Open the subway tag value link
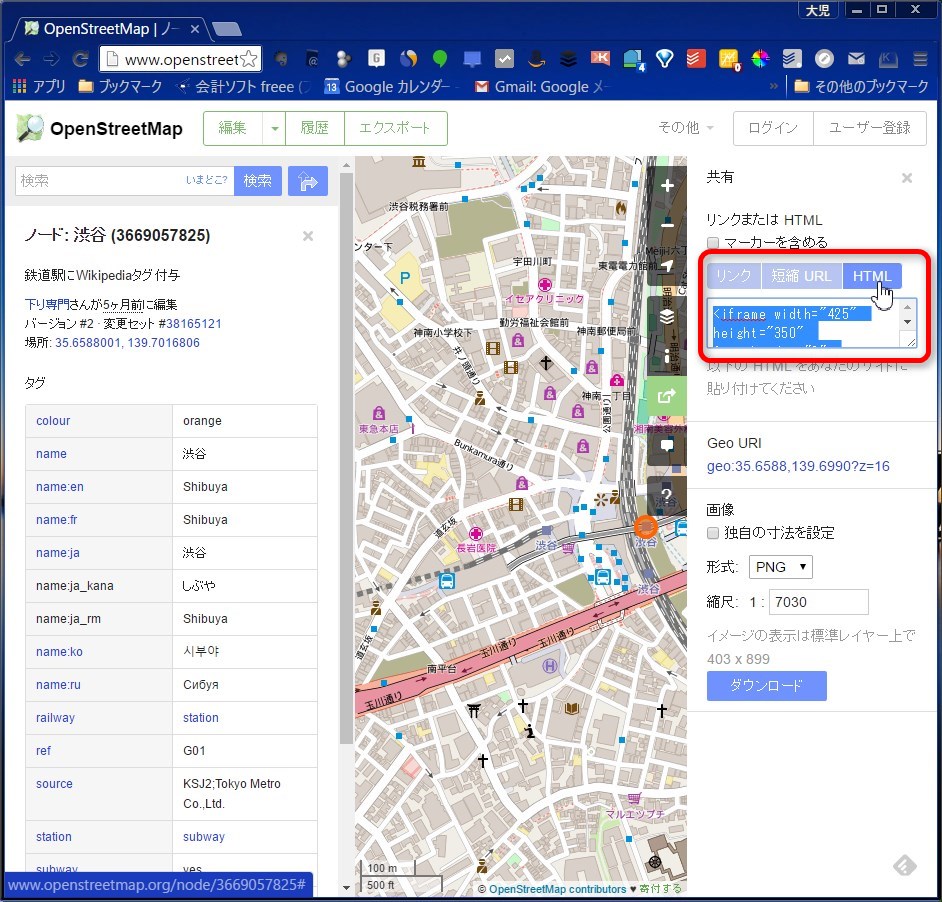942x902 pixels. [x=204, y=836]
